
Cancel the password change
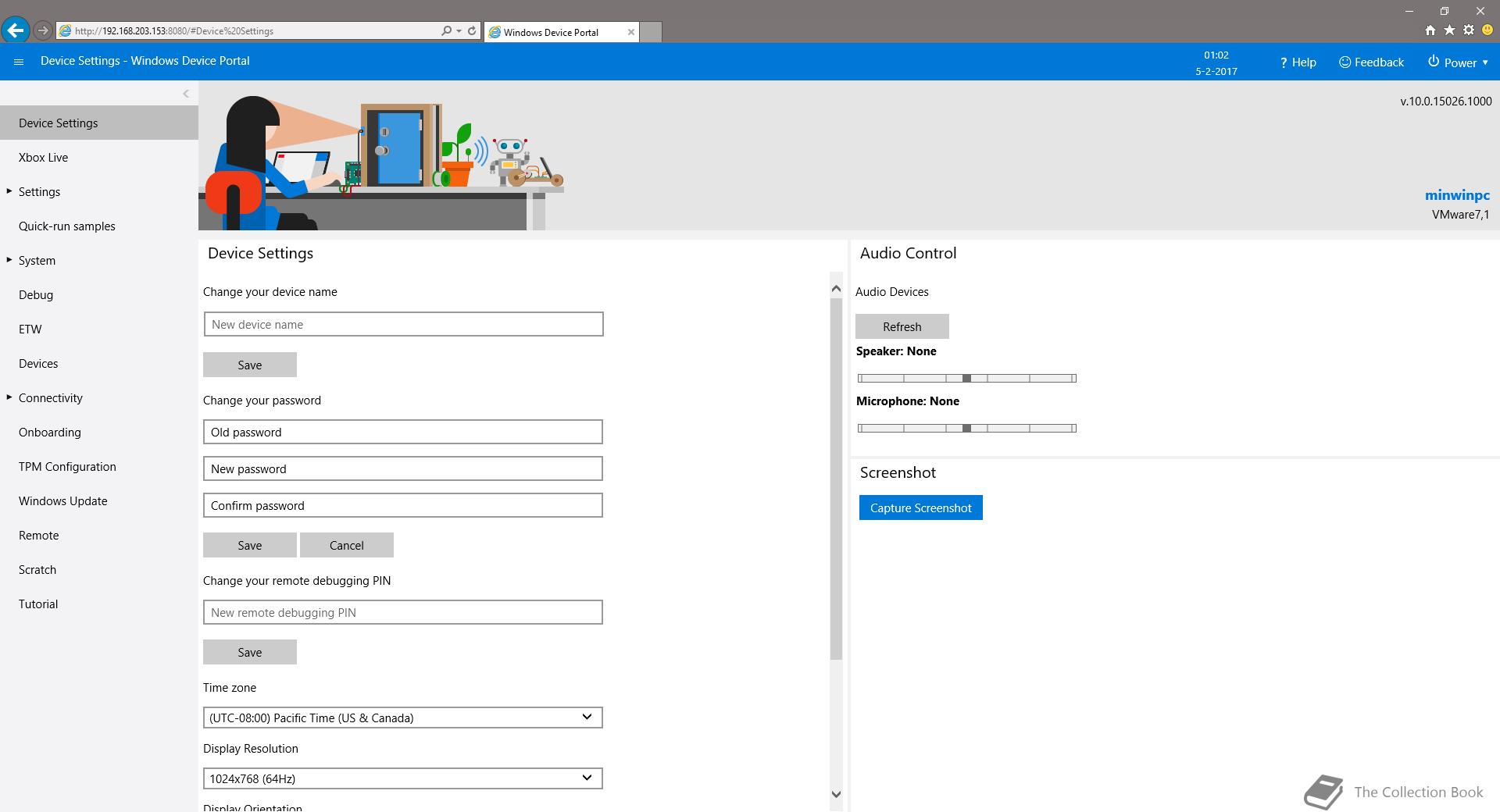click(347, 545)
